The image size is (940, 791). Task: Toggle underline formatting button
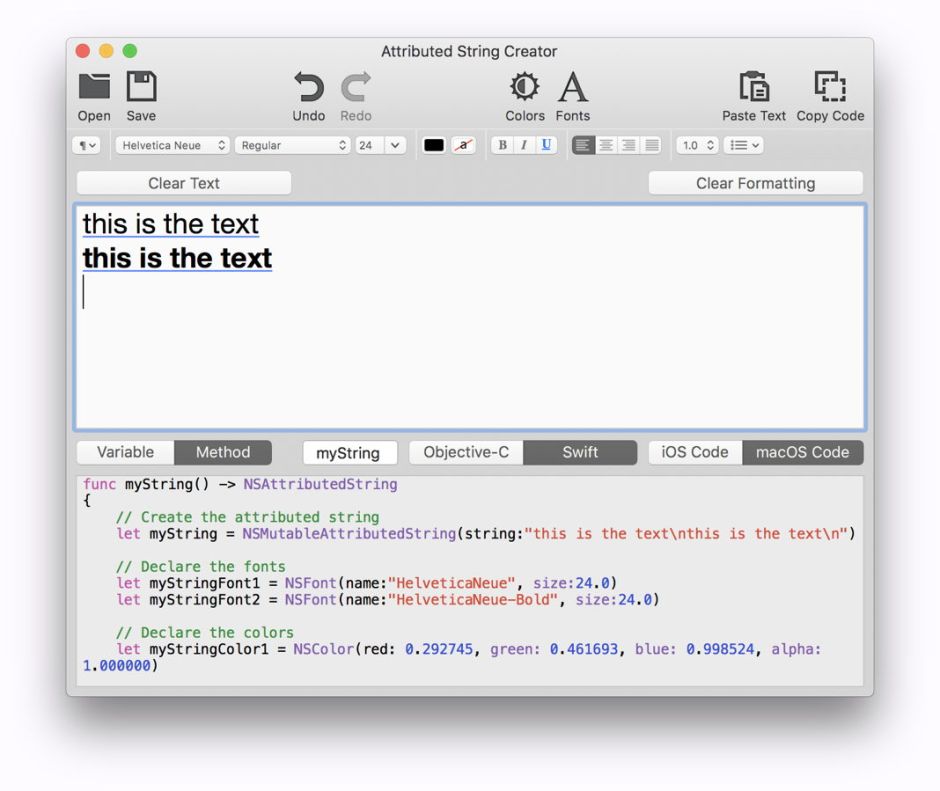tap(546, 145)
